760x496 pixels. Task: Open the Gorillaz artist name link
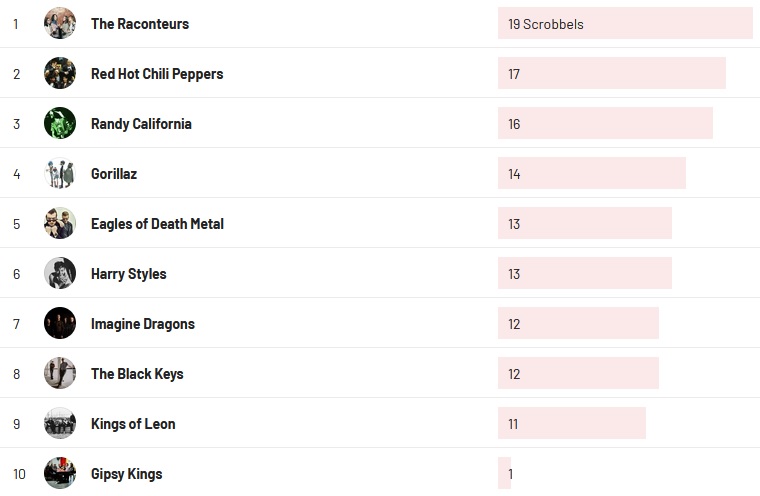tap(114, 174)
